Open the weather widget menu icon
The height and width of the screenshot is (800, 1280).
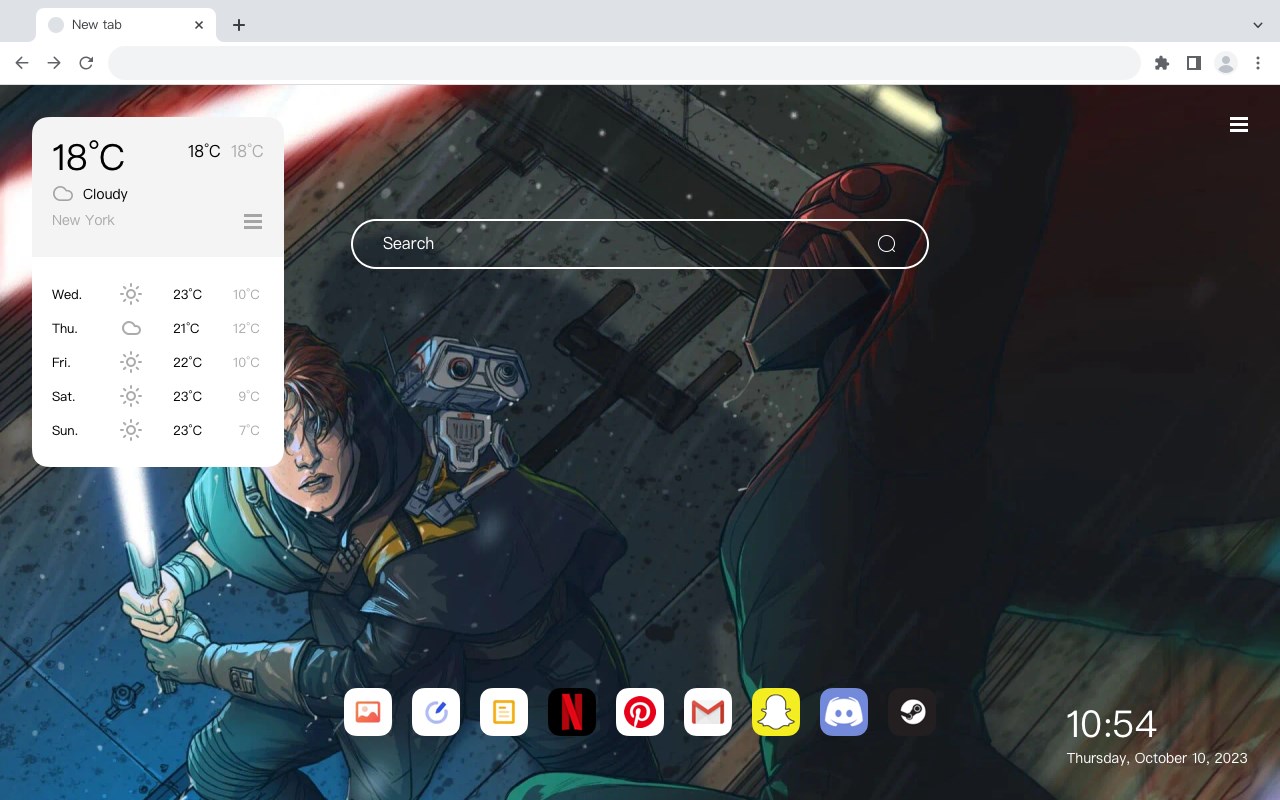click(x=253, y=221)
